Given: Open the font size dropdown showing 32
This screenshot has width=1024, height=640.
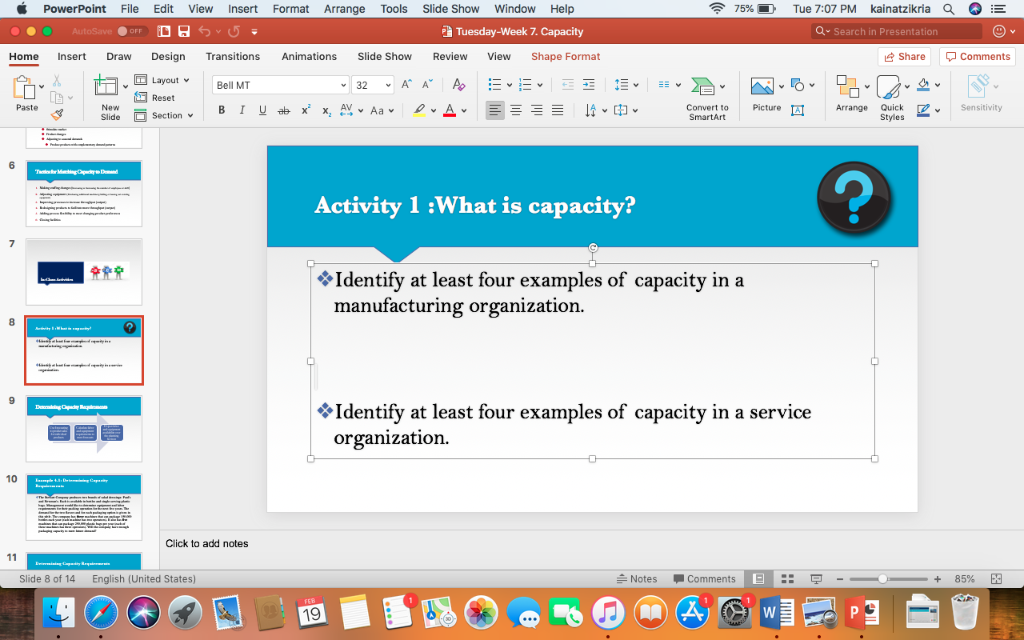Looking at the screenshot, I should click(389, 86).
